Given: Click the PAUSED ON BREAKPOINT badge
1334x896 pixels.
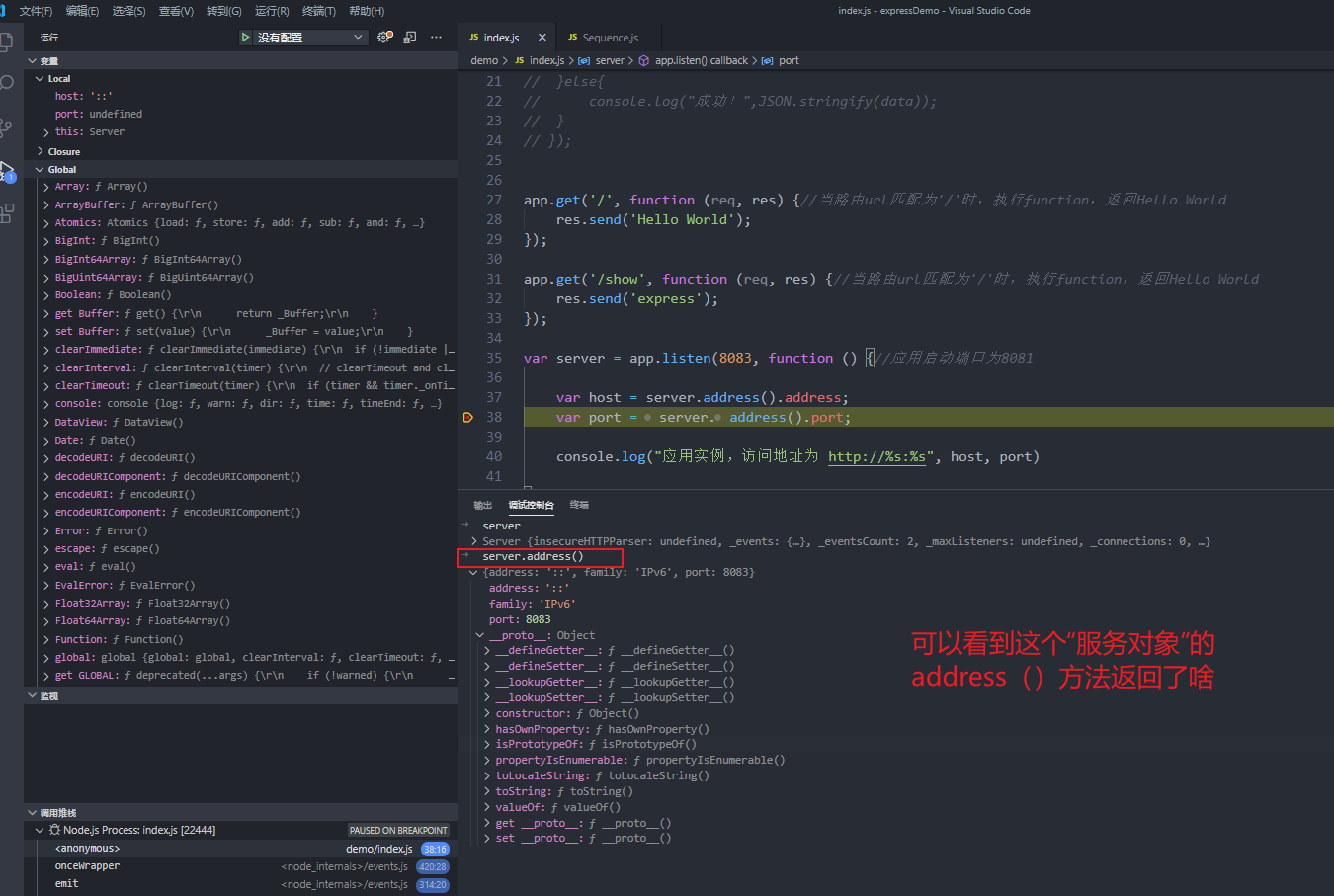Looking at the screenshot, I should (x=398, y=831).
